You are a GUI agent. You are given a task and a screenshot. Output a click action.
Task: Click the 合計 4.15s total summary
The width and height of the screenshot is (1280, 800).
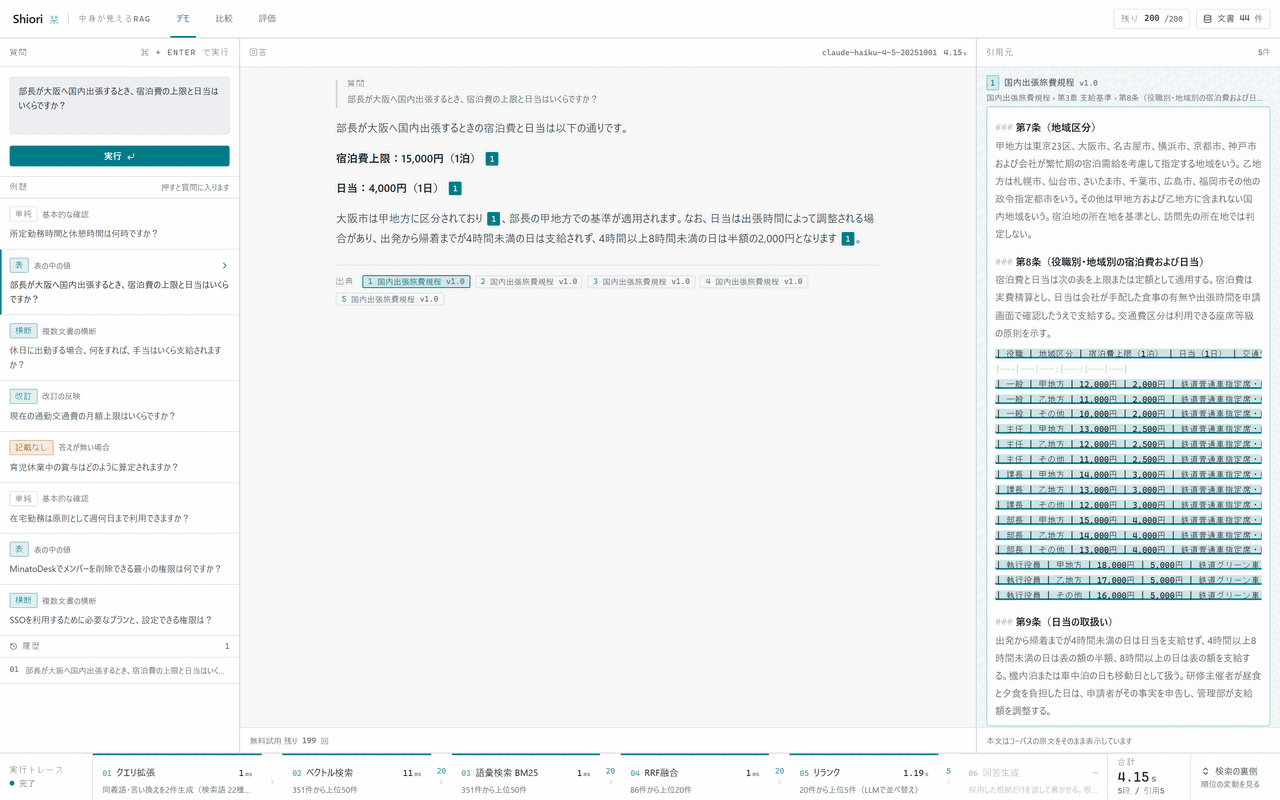point(1148,777)
